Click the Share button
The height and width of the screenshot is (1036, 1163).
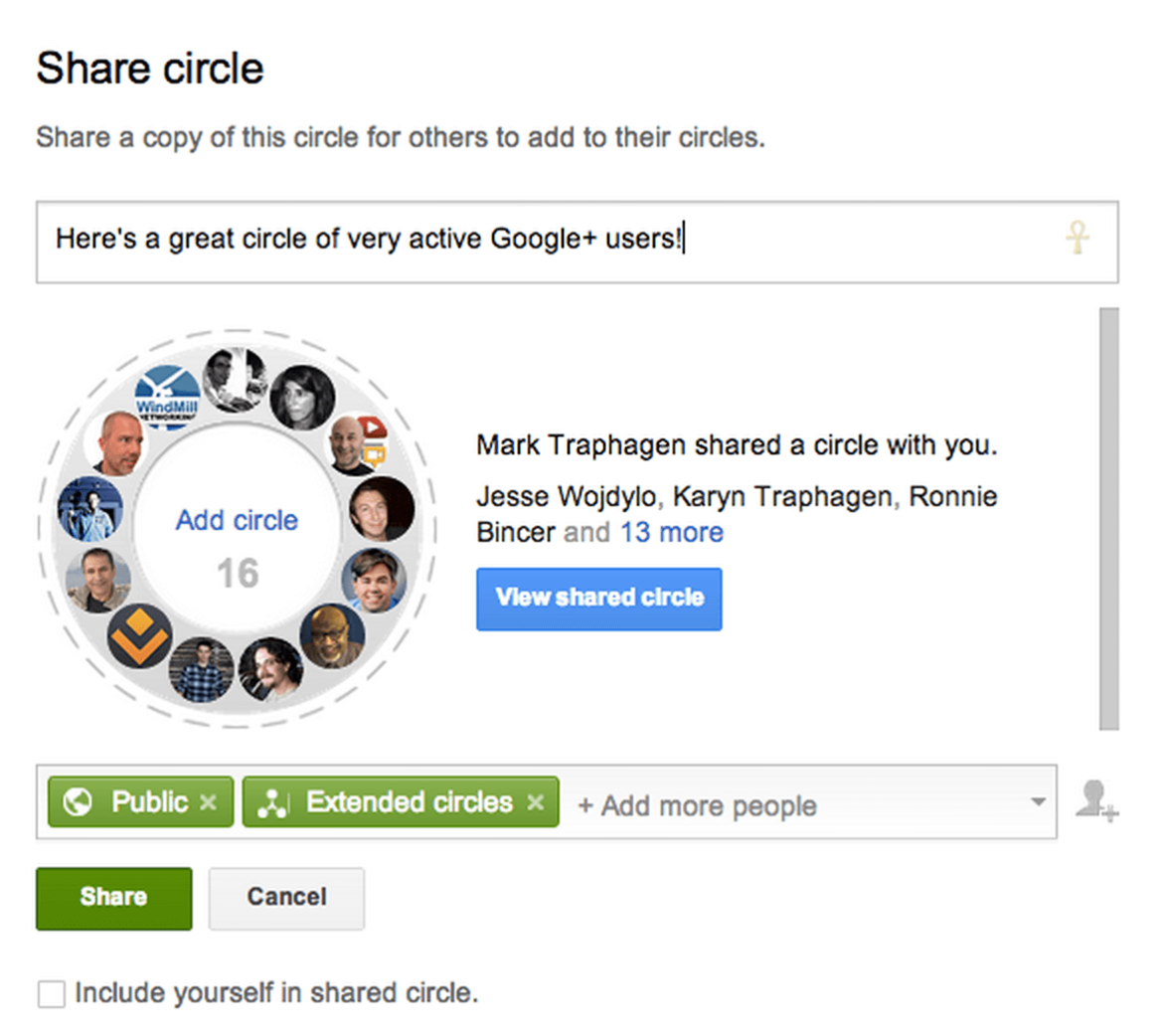[x=113, y=898]
